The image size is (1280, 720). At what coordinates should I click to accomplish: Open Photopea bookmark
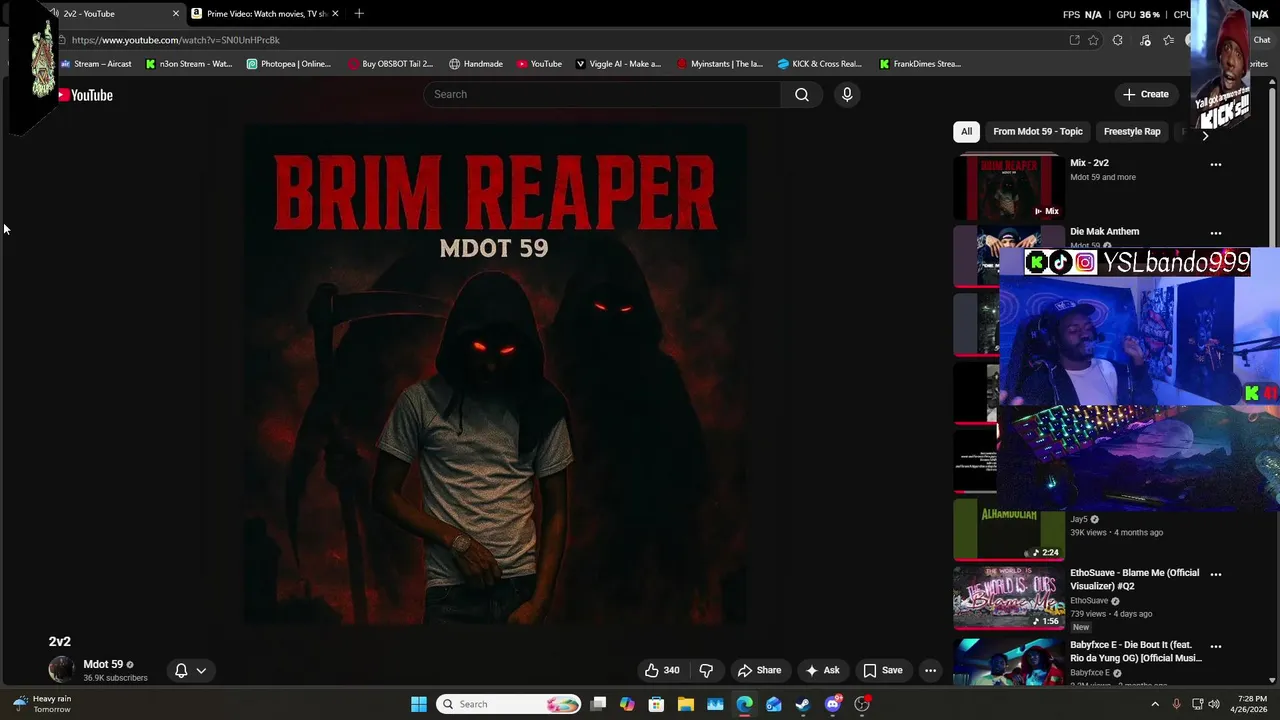pos(289,64)
